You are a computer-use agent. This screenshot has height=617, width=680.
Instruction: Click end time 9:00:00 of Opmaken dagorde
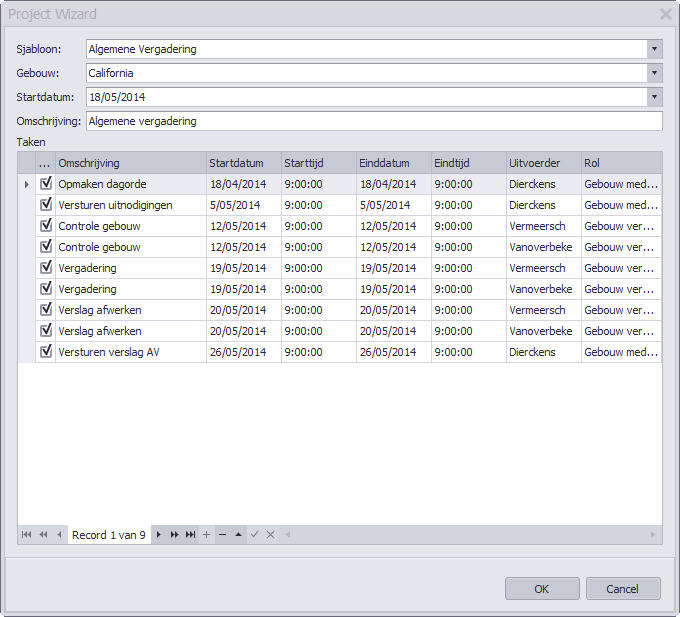[x=469, y=184]
